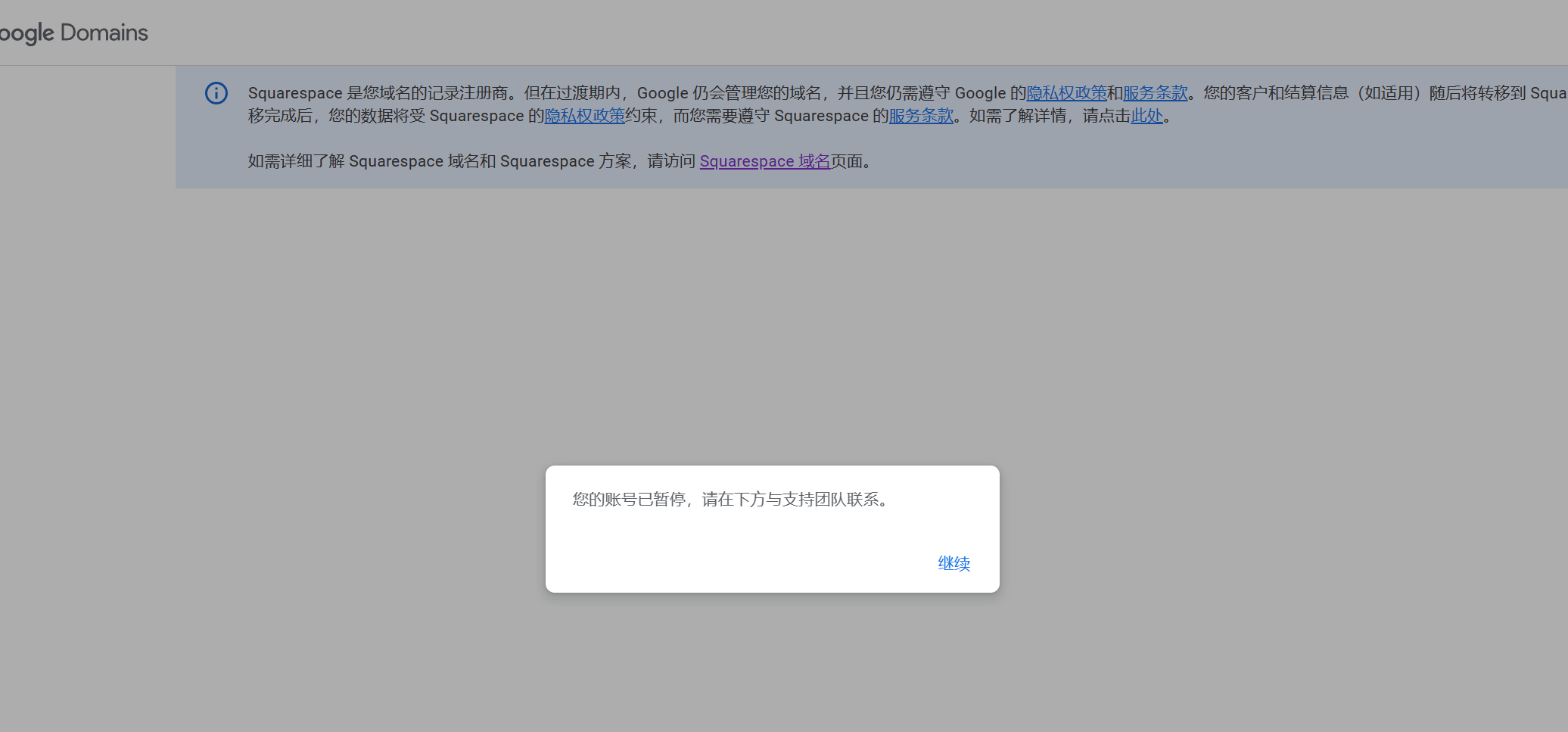Open Squarespace's 服务条款 link in the banner's second line
Image resolution: width=1568 pixels, height=732 pixels.
click(x=921, y=116)
